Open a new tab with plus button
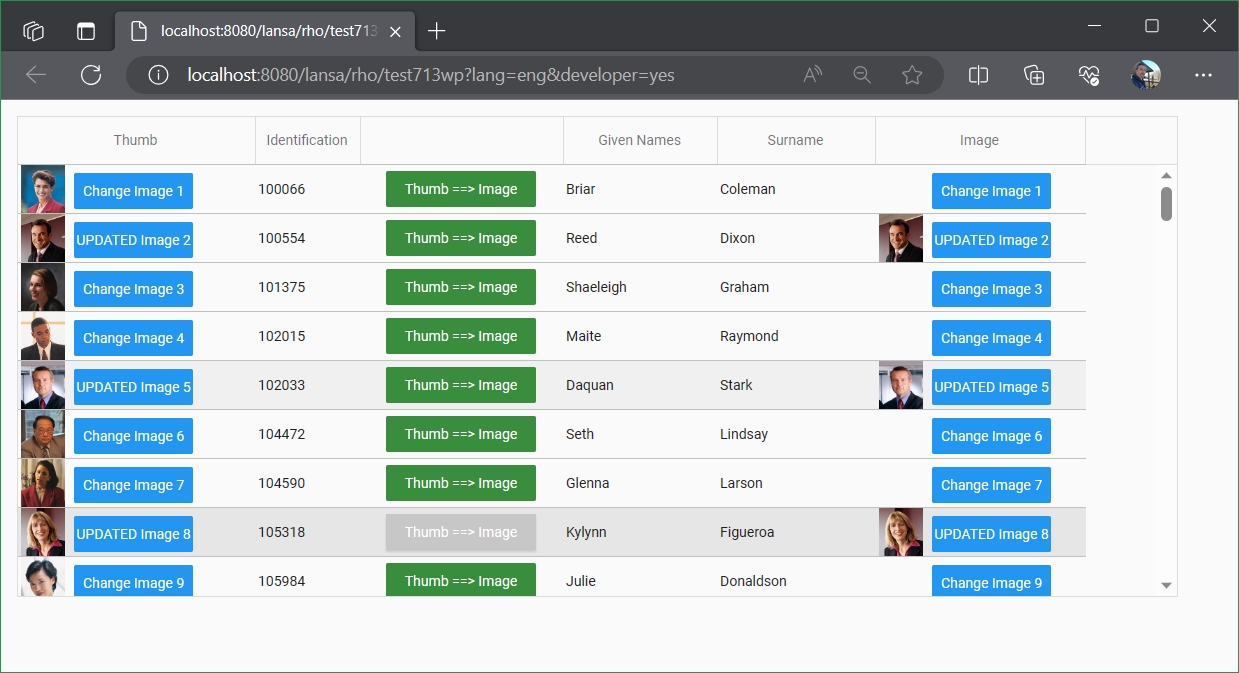The height and width of the screenshot is (673, 1239). click(436, 31)
